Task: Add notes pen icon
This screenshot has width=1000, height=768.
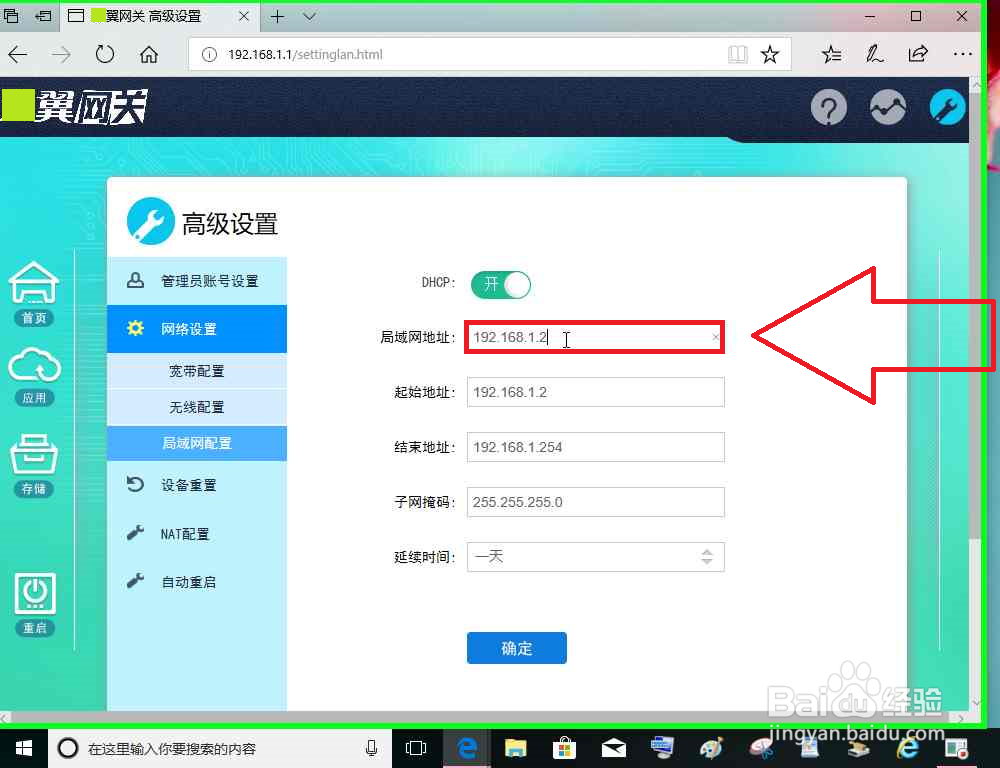Action: coord(874,55)
